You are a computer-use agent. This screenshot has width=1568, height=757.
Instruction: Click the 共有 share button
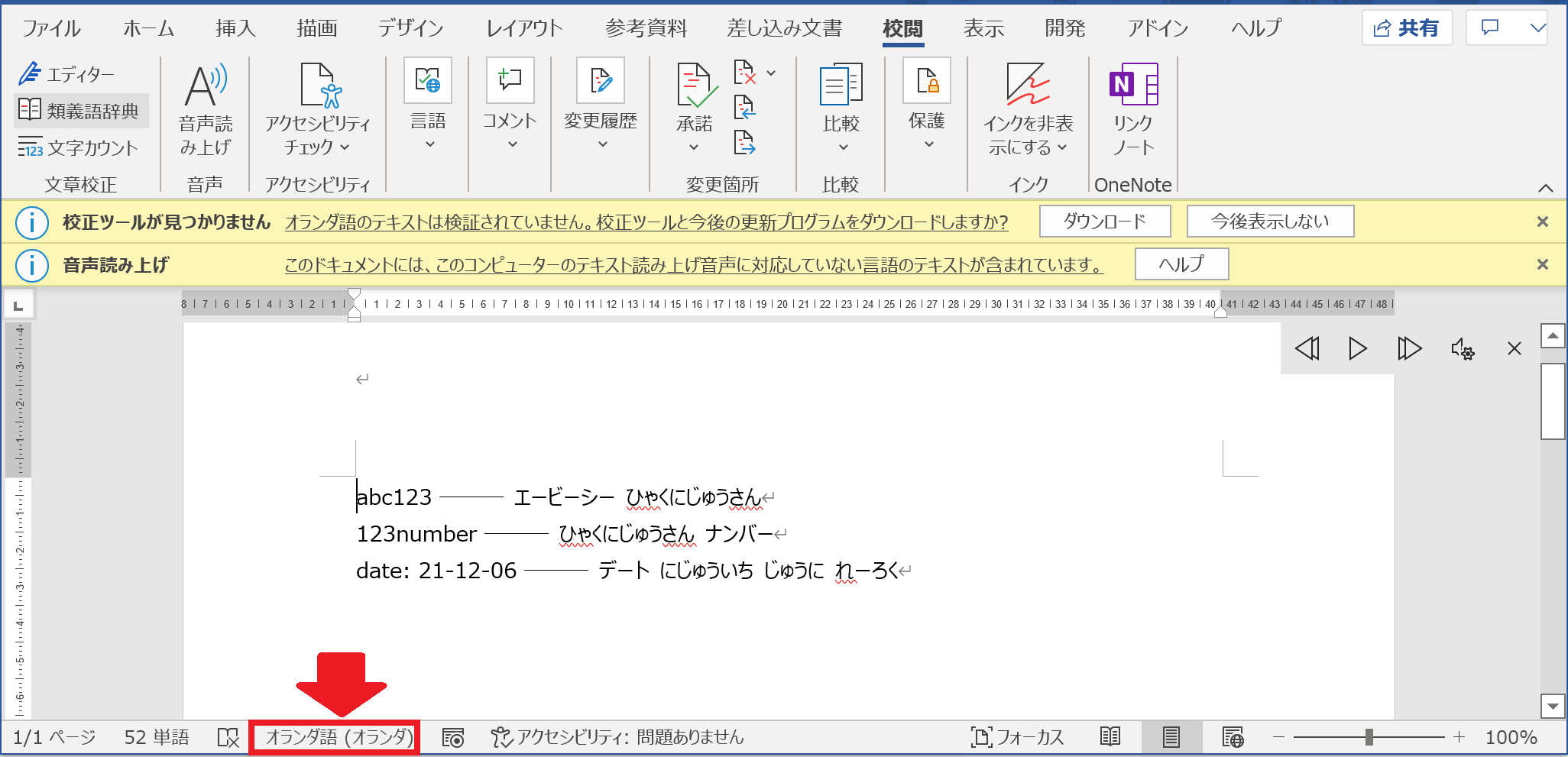point(1407,28)
